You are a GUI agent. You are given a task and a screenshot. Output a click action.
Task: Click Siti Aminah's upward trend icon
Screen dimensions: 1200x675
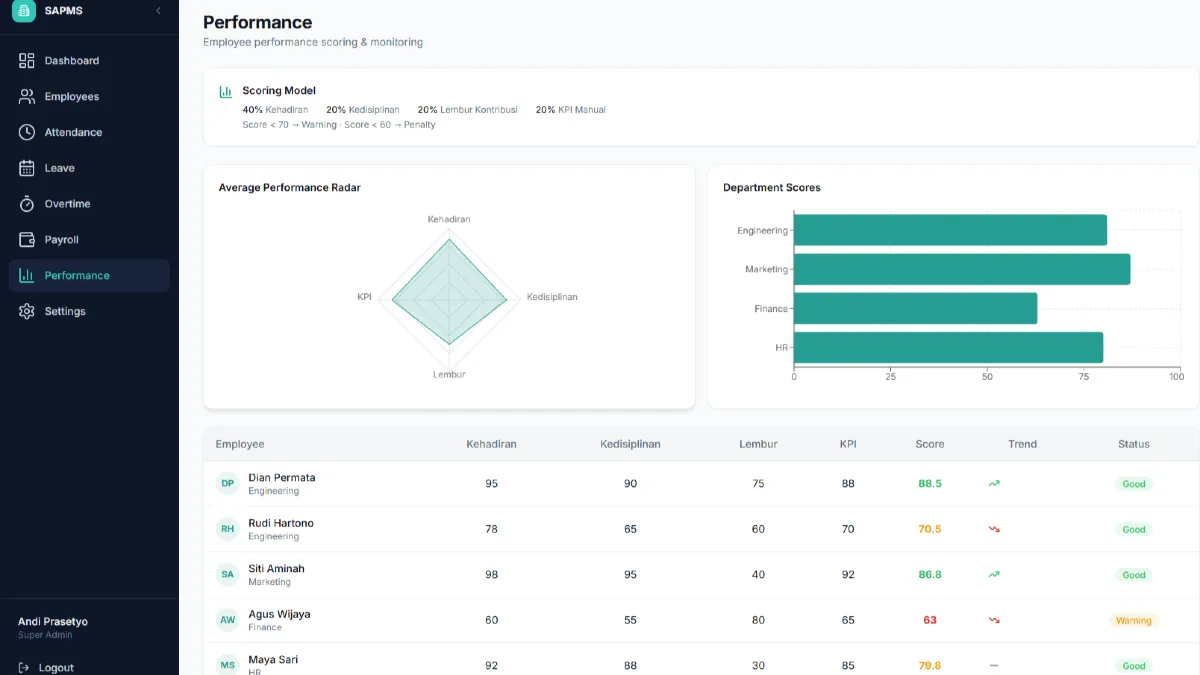pyautogui.click(x=994, y=575)
